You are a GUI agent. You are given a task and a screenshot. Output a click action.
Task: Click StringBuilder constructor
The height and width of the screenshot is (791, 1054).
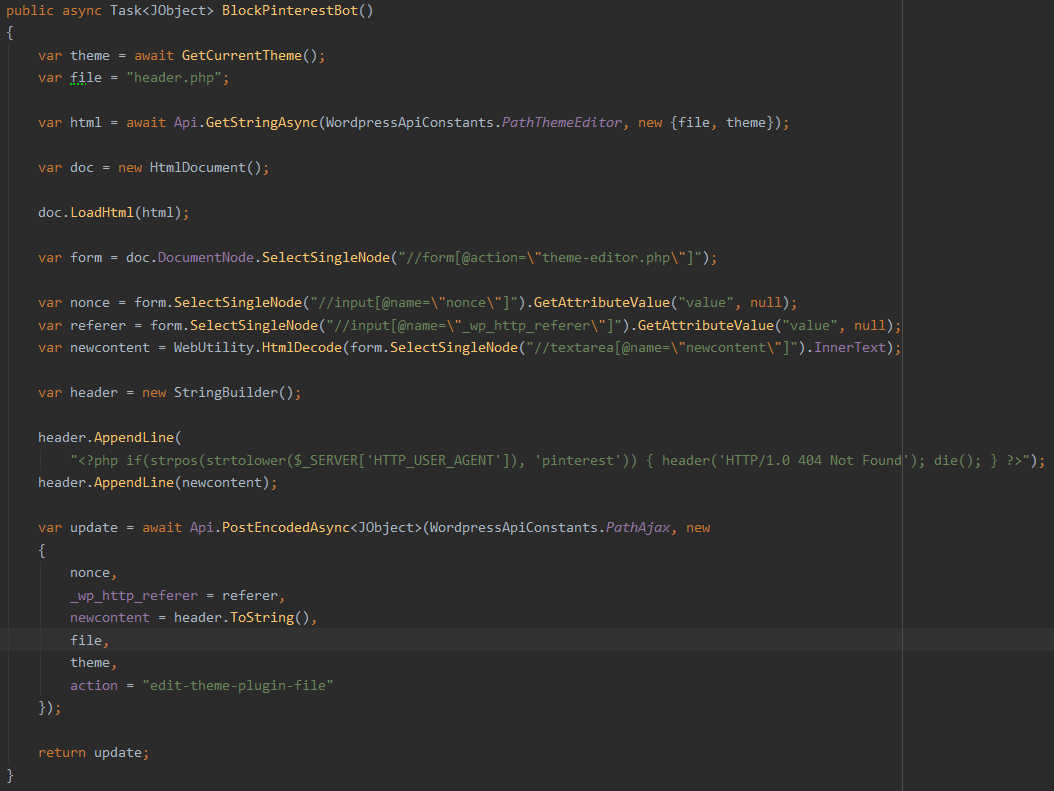click(x=225, y=393)
